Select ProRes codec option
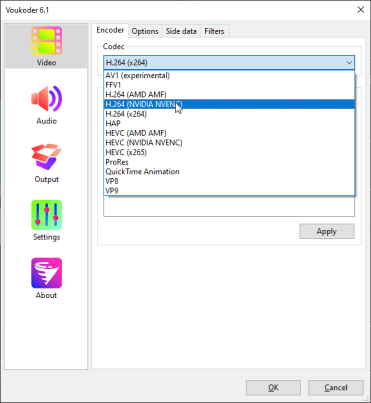 click(229, 162)
